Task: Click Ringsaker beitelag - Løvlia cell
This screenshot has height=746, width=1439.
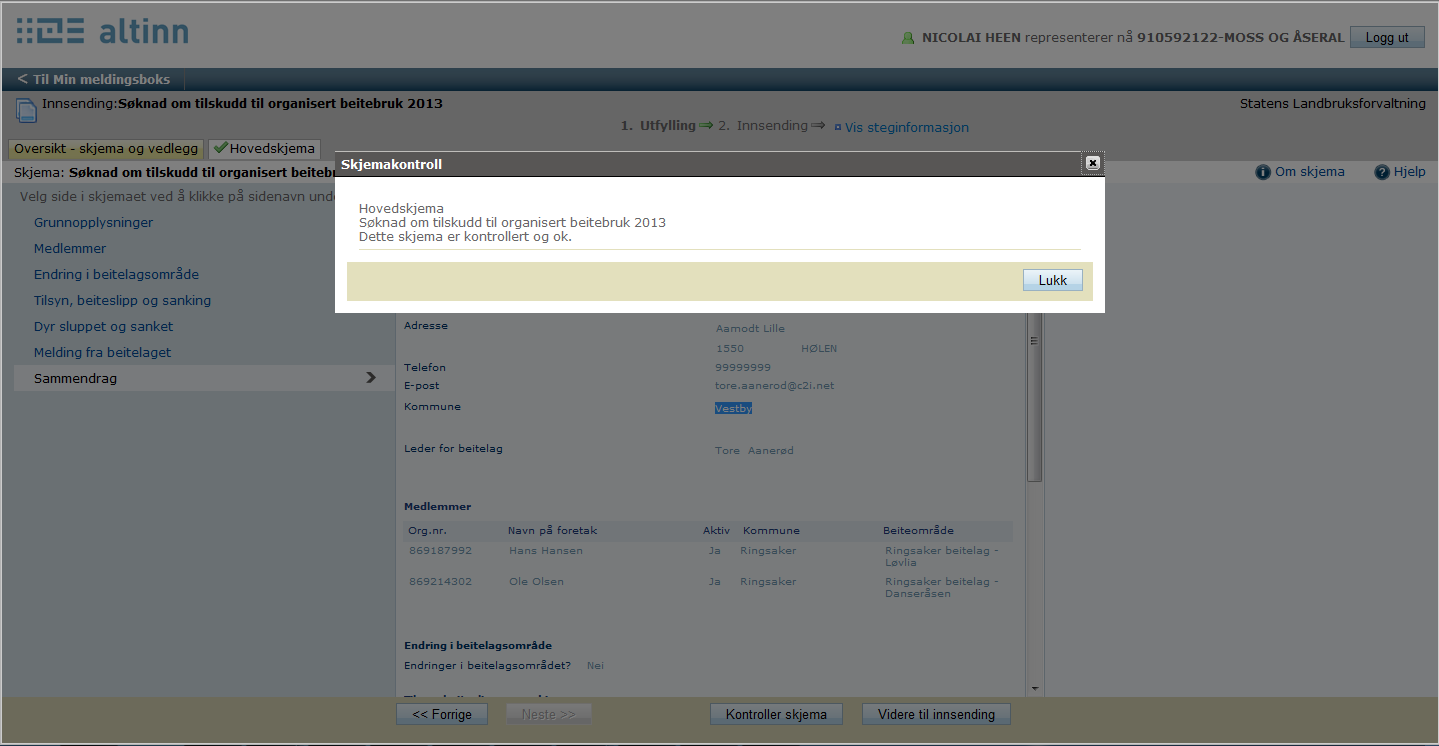Action: click(x=942, y=556)
